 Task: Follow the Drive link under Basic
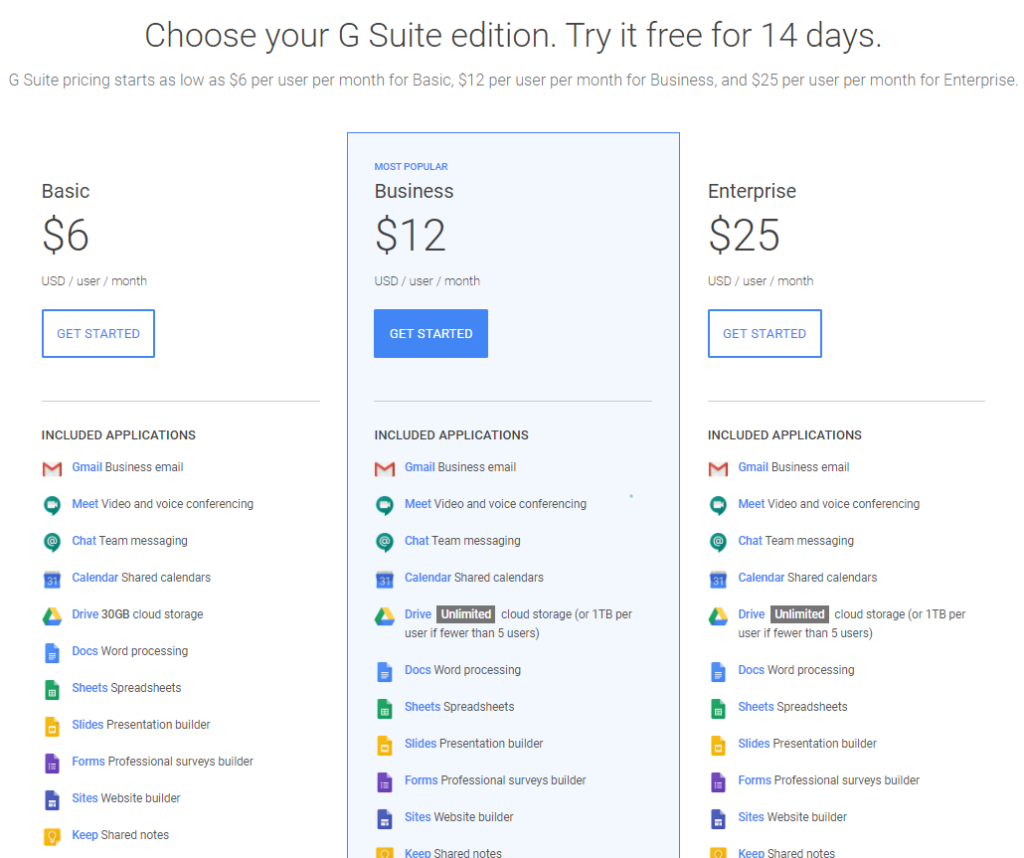tap(85, 614)
